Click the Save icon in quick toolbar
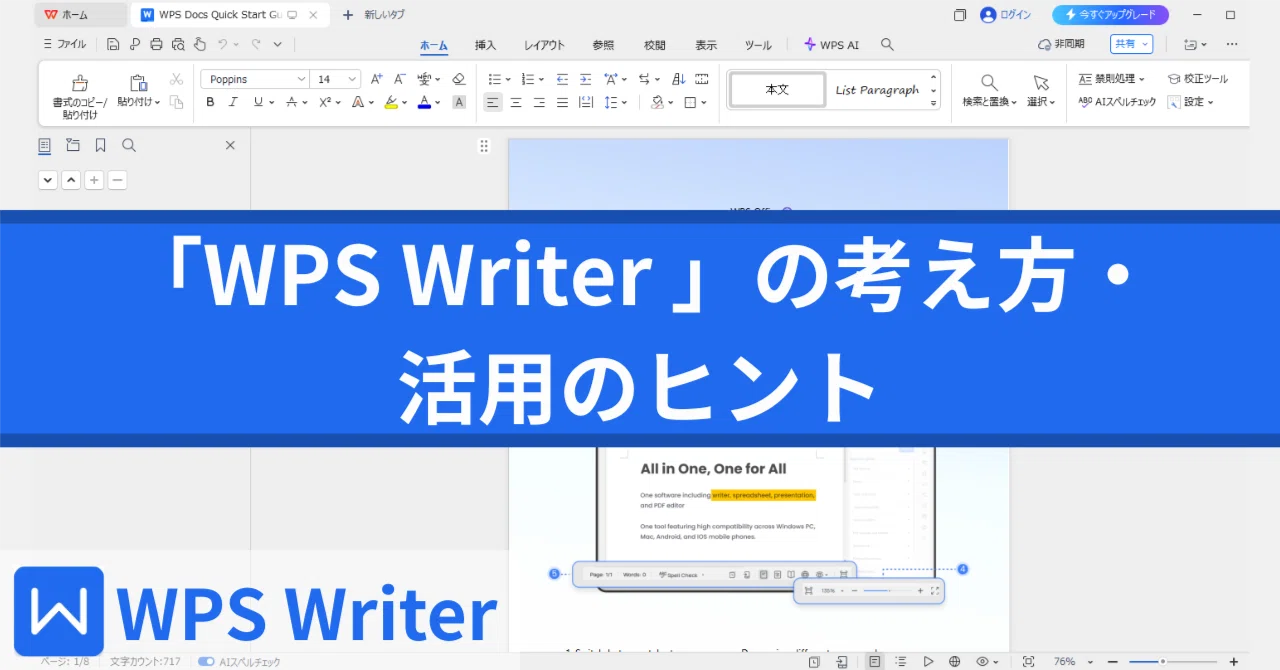The width and height of the screenshot is (1280, 670). (x=113, y=44)
